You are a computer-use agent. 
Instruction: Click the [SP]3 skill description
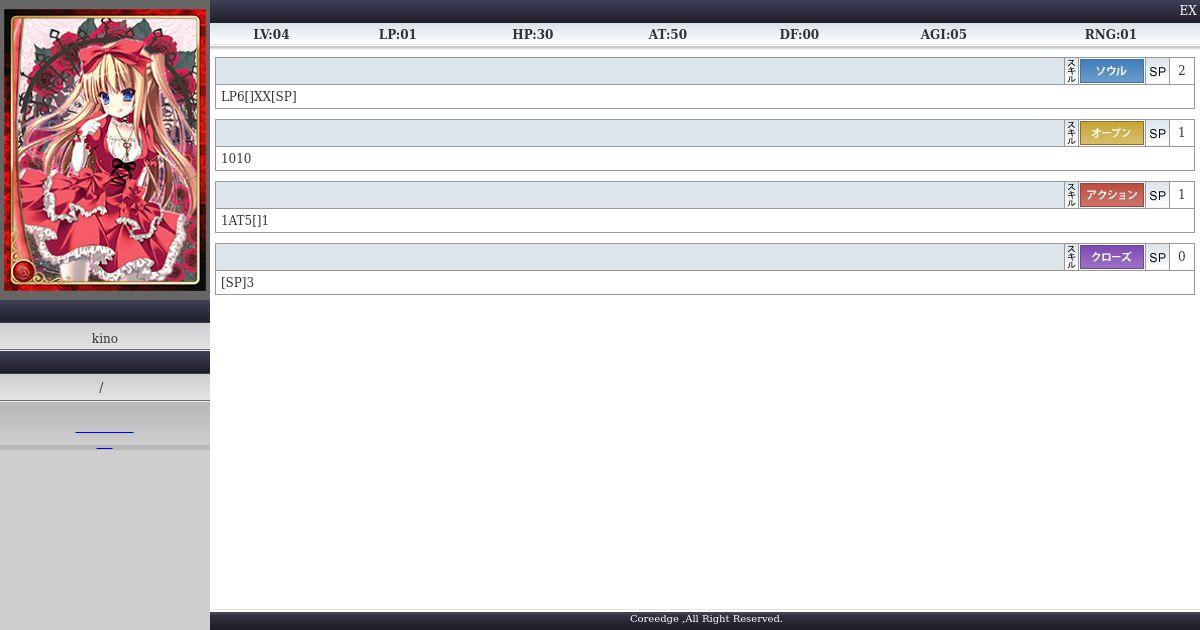click(237, 283)
